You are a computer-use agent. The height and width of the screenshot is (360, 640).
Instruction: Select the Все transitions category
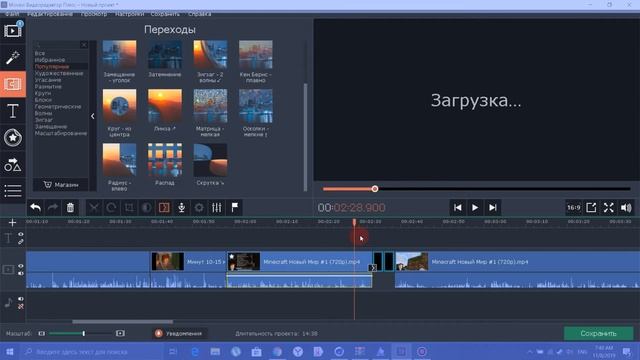tap(40, 53)
